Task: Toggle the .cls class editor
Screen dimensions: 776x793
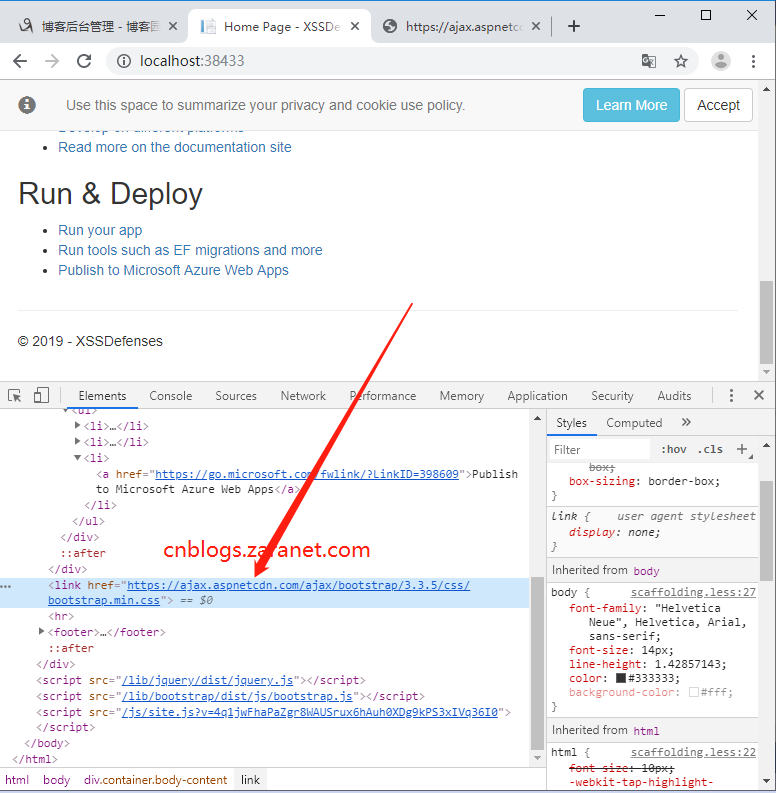Action: 710,450
